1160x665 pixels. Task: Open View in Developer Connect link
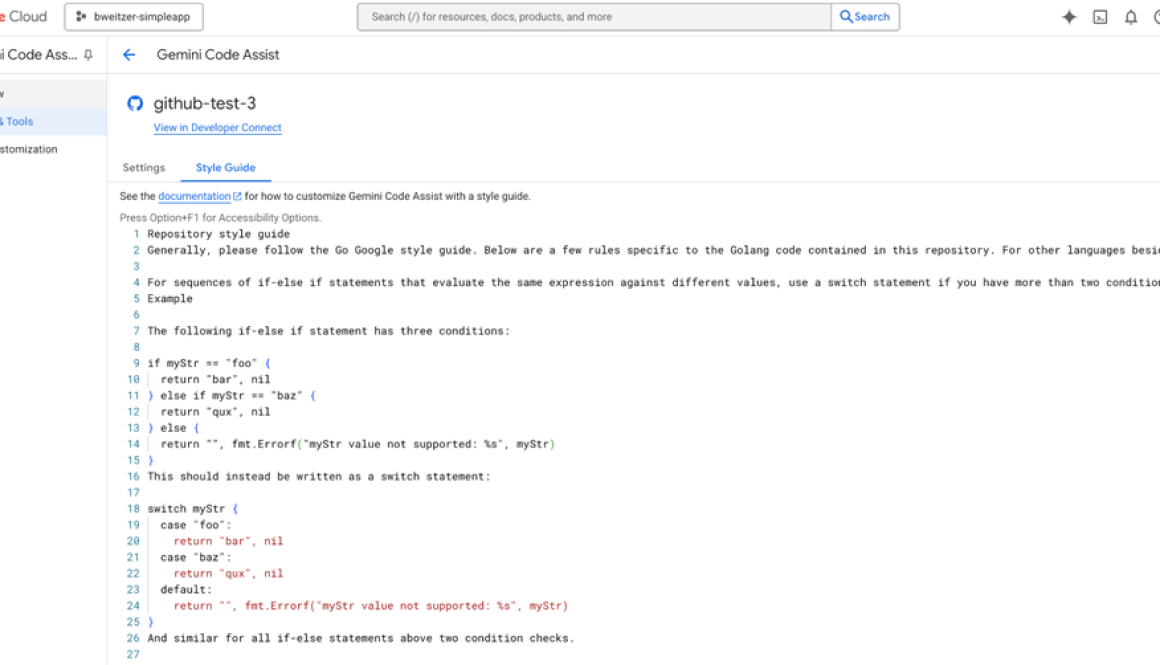[x=217, y=128]
